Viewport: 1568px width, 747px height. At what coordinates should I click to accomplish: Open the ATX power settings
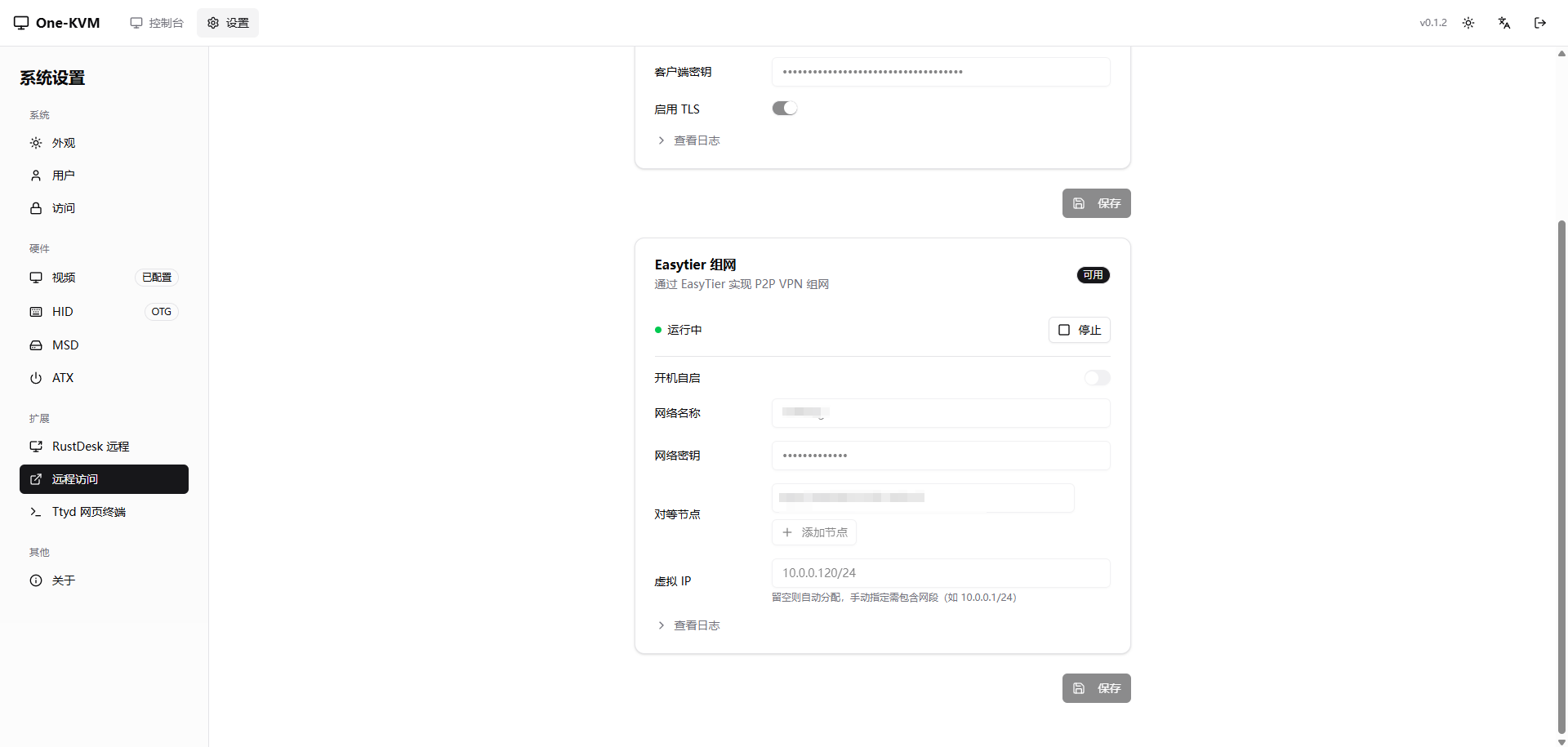[63, 378]
